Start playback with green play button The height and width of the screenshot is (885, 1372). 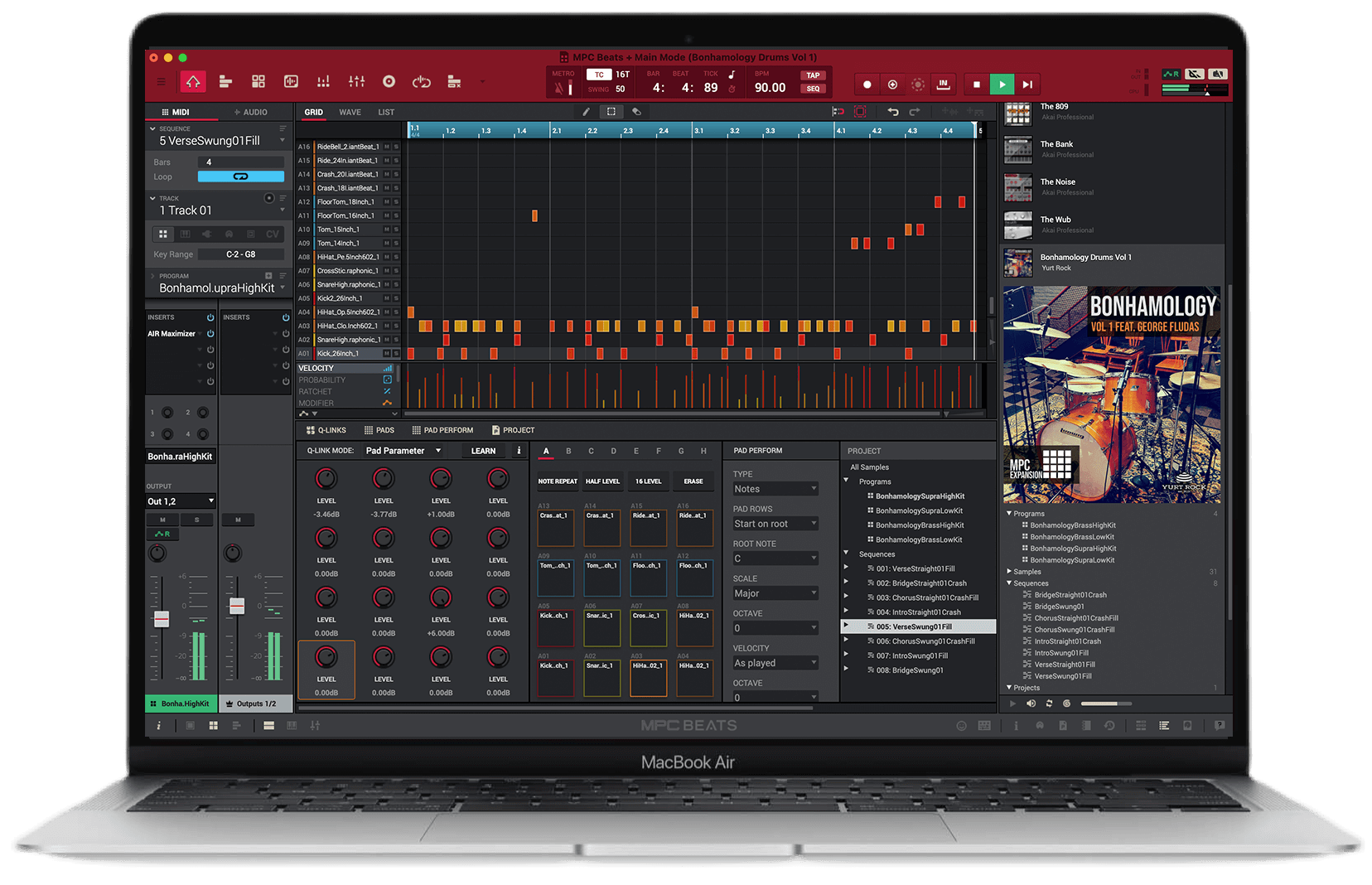pyautogui.click(x=1002, y=85)
